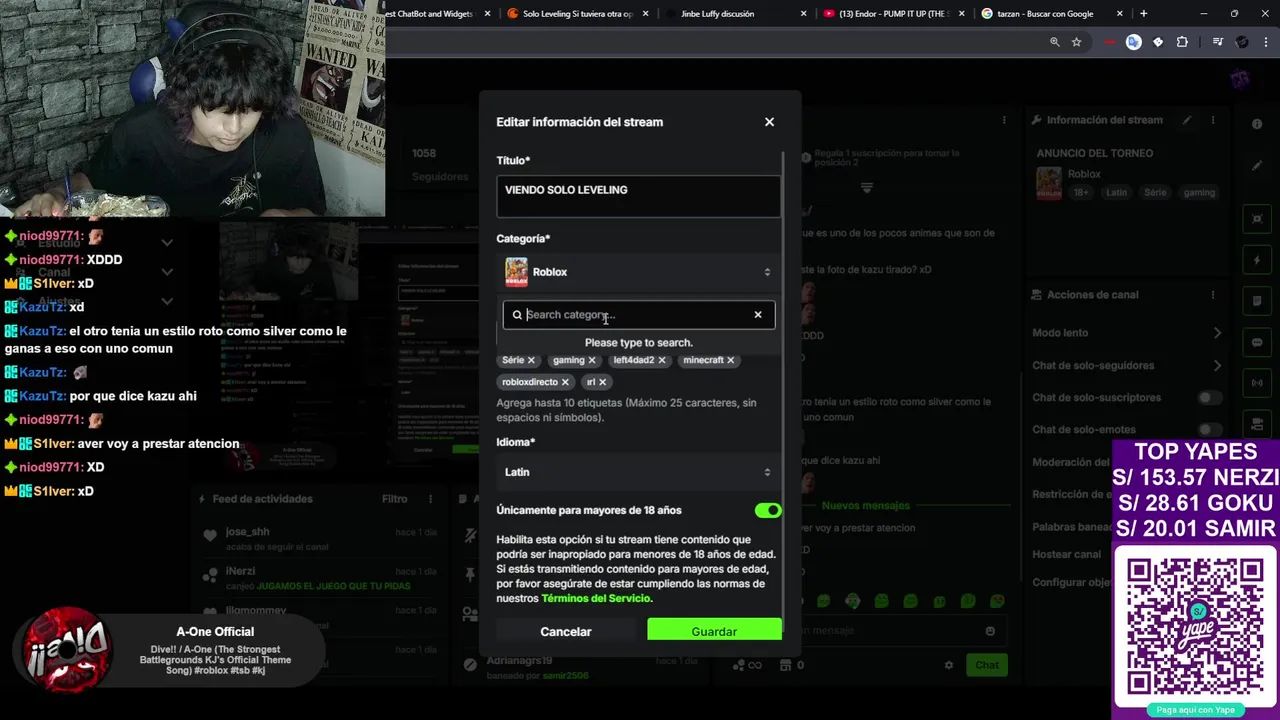Toggle the 18+ only switch
The height and width of the screenshot is (720, 1280).
pos(768,511)
